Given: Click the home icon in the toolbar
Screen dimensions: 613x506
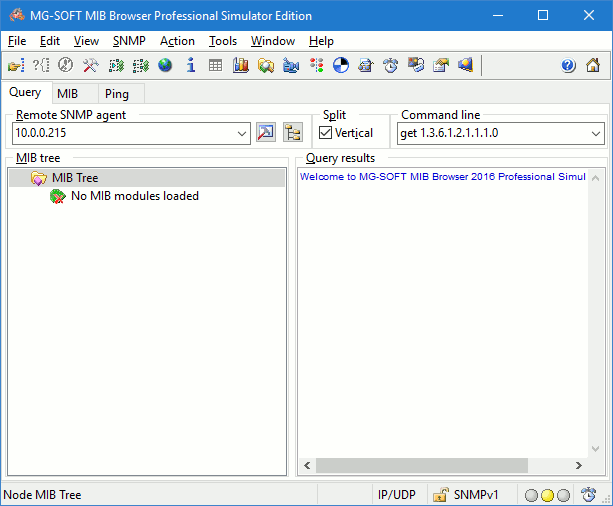Looking at the screenshot, I should [x=593, y=66].
